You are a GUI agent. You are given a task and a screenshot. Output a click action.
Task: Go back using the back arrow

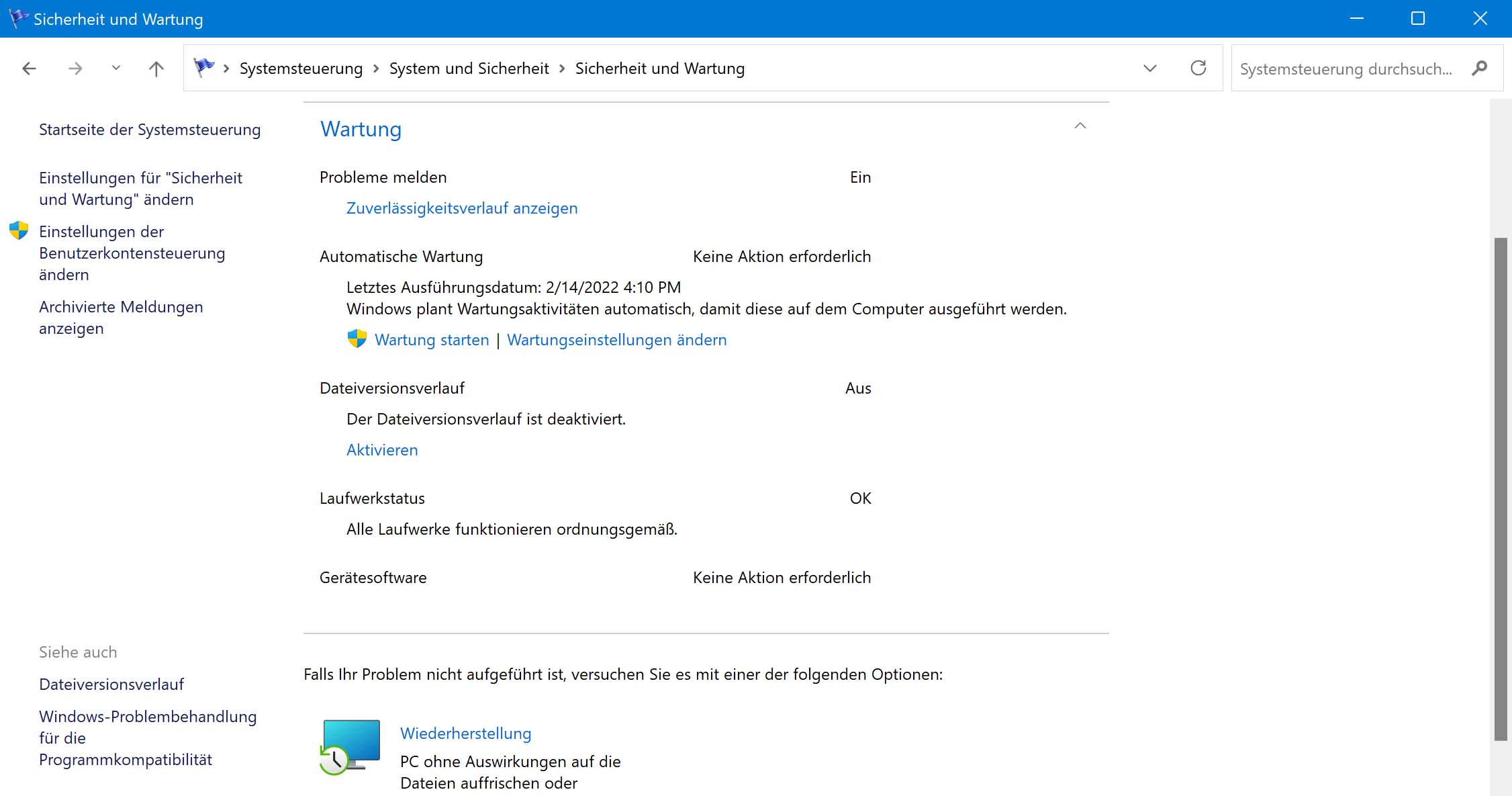tap(29, 69)
